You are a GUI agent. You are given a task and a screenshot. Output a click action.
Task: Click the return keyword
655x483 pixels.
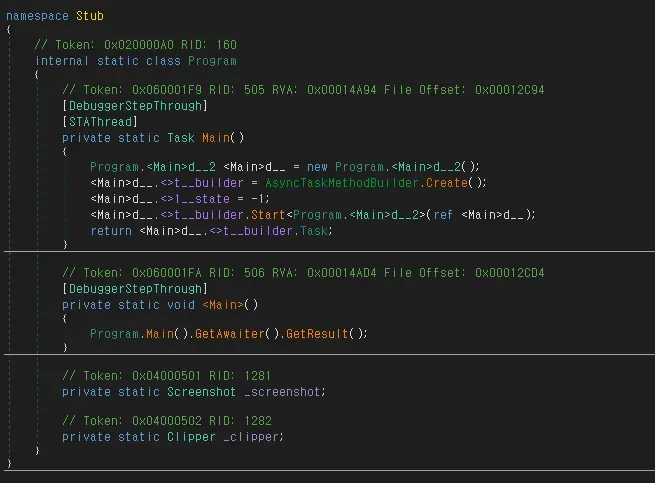[x=109, y=230]
